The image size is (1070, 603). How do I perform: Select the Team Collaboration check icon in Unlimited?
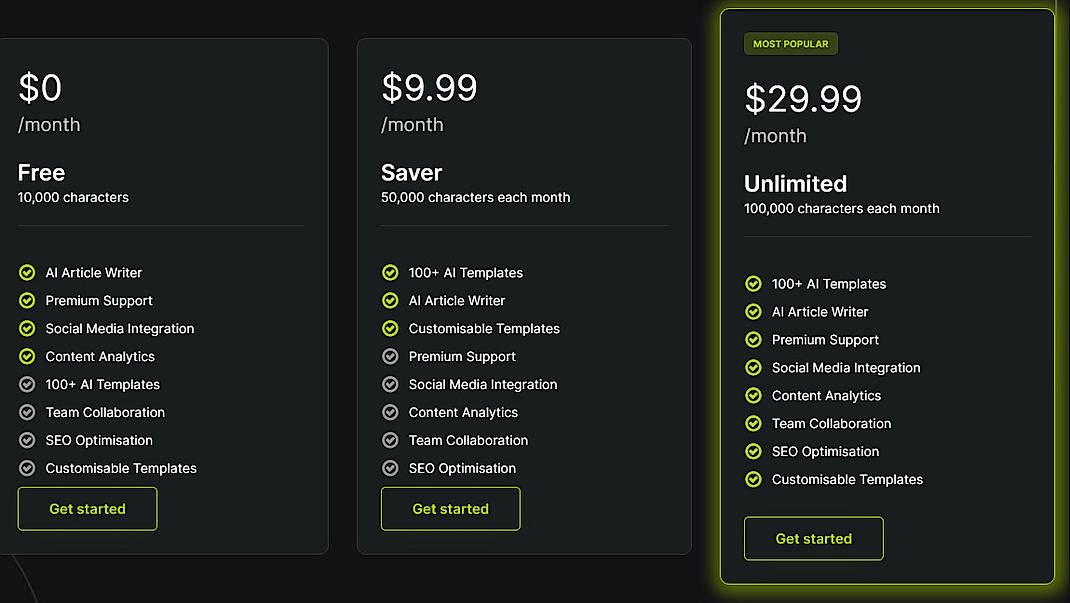[x=753, y=423]
